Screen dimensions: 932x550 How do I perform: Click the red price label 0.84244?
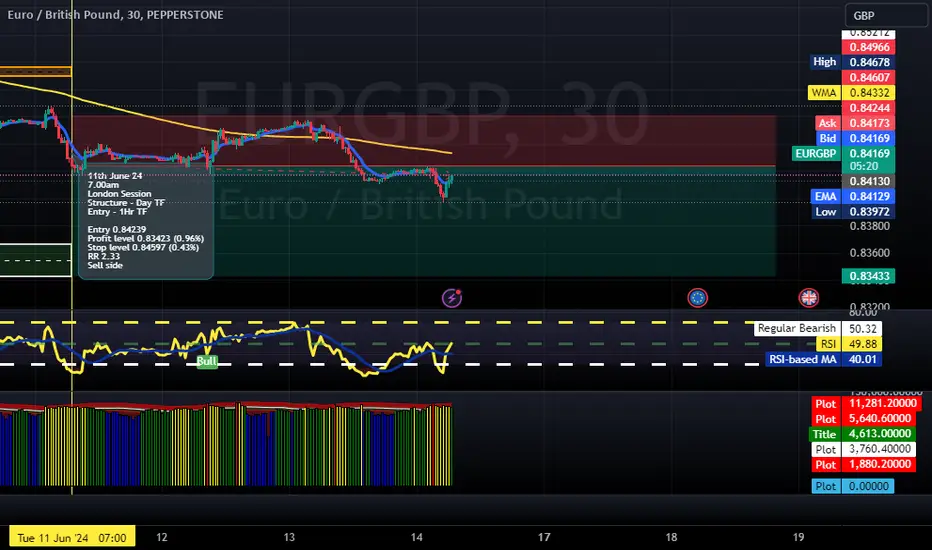[868, 108]
